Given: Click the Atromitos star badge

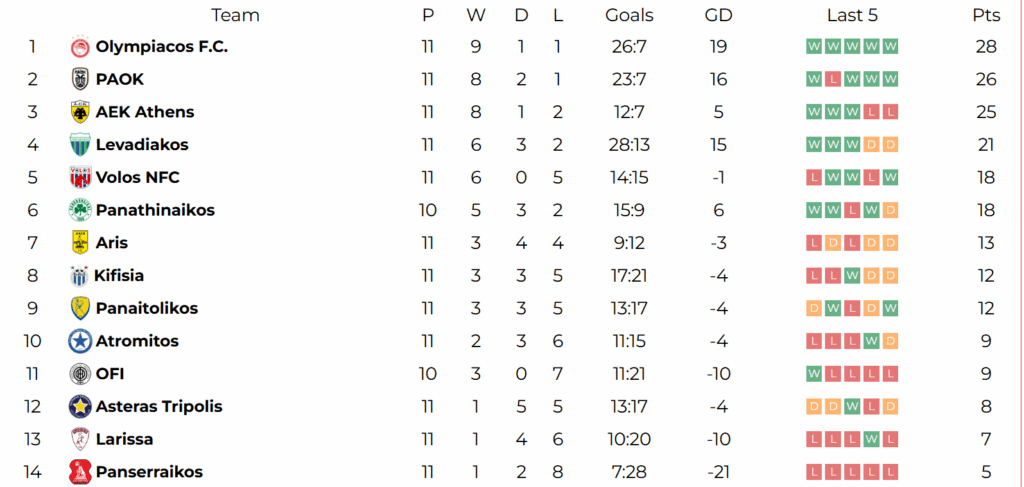Looking at the screenshot, I should click(80, 341).
